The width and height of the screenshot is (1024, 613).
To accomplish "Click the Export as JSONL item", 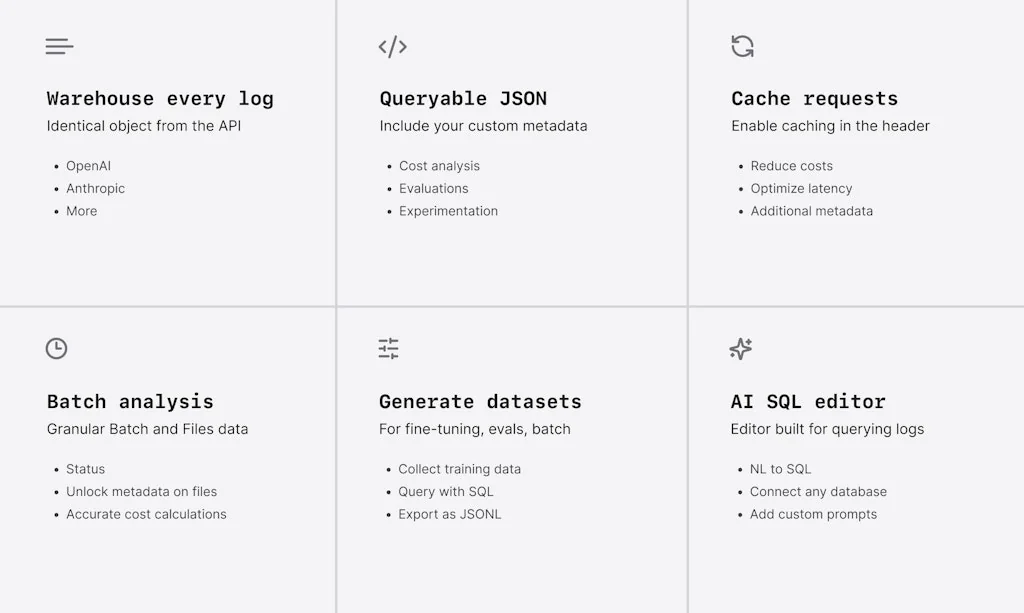I will 449,514.
